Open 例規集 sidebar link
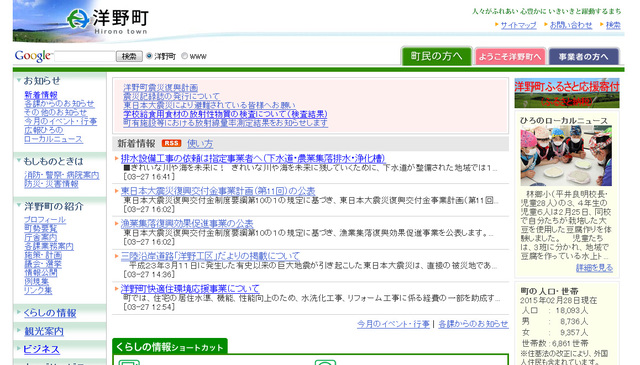 click(36, 282)
